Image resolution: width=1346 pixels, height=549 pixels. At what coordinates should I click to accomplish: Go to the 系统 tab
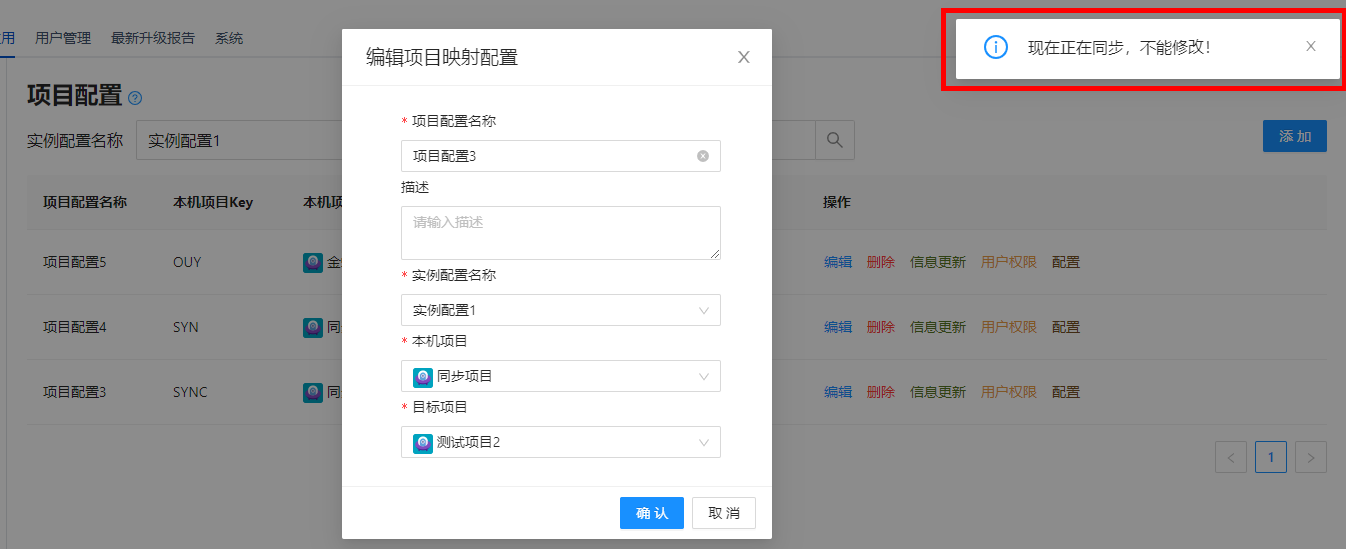click(x=229, y=38)
